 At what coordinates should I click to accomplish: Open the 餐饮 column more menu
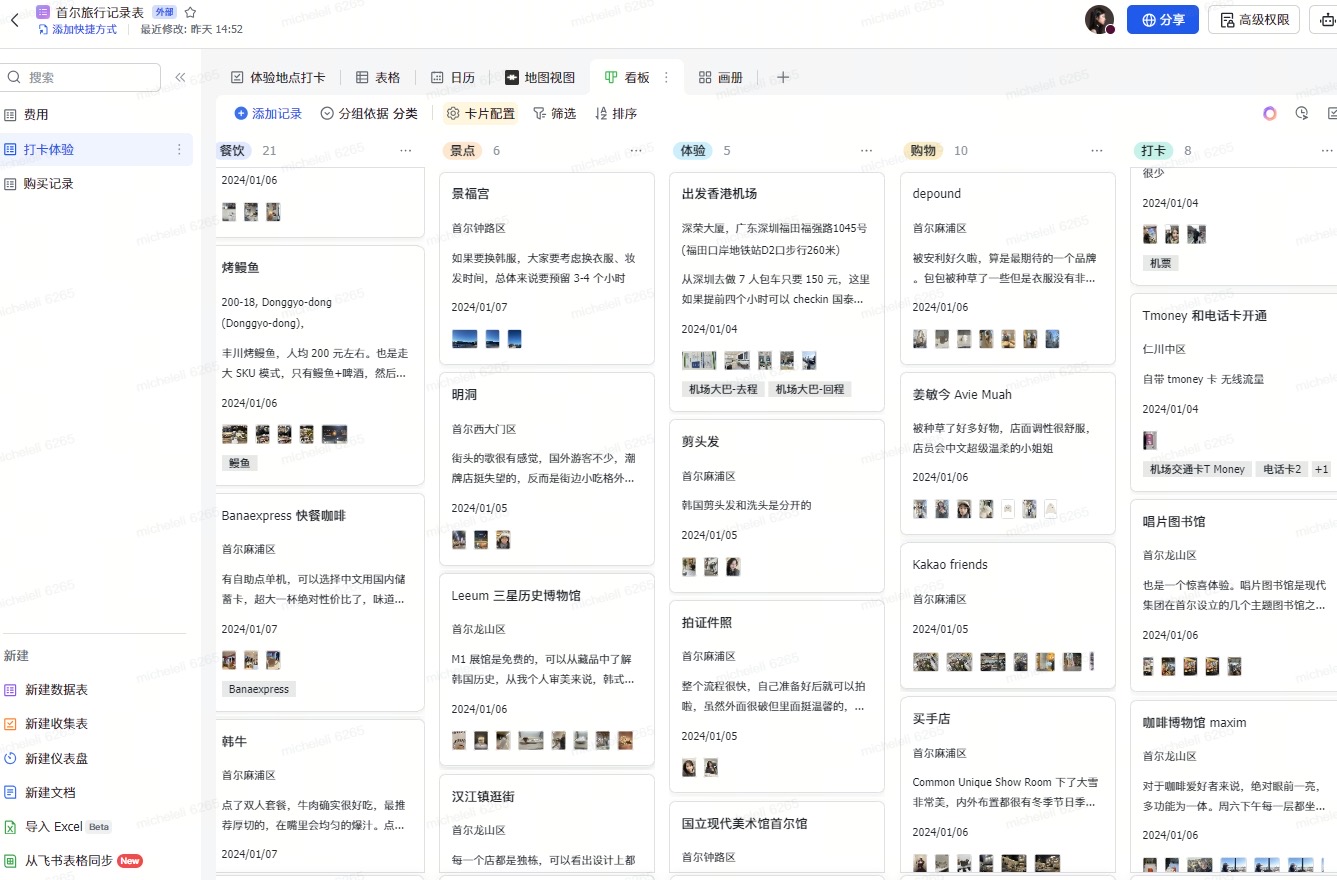coord(405,150)
